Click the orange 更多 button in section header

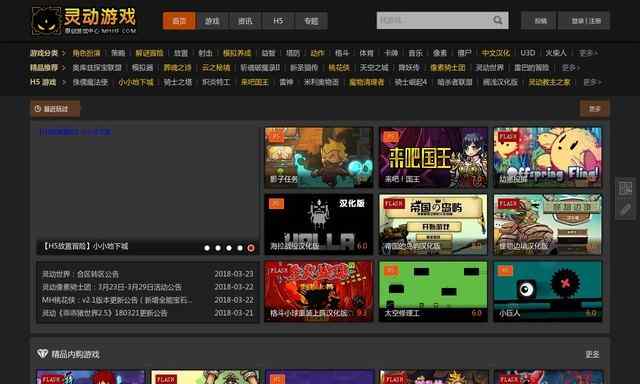[x=595, y=109]
